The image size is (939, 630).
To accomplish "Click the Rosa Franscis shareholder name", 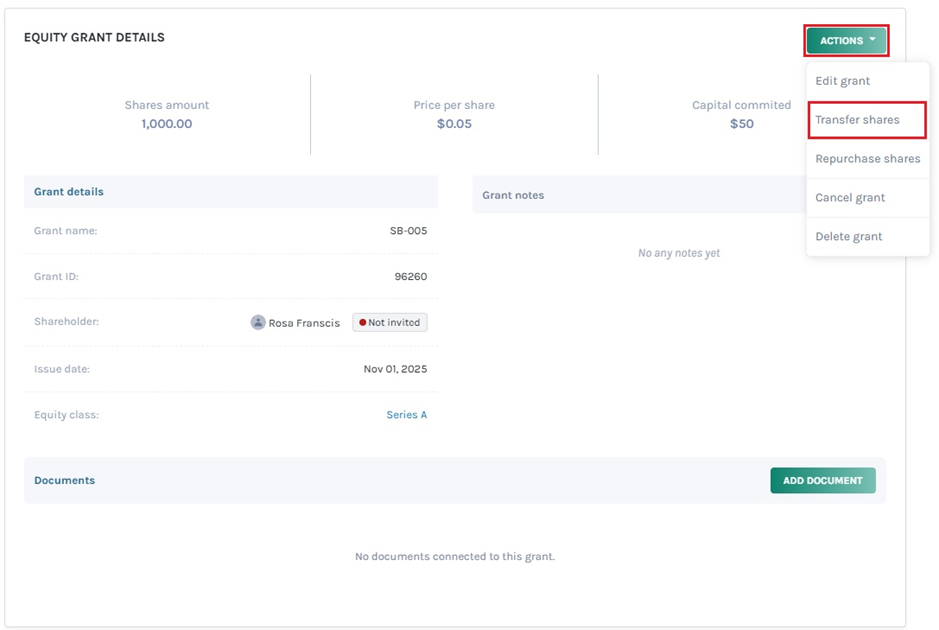I will pos(304,323).
